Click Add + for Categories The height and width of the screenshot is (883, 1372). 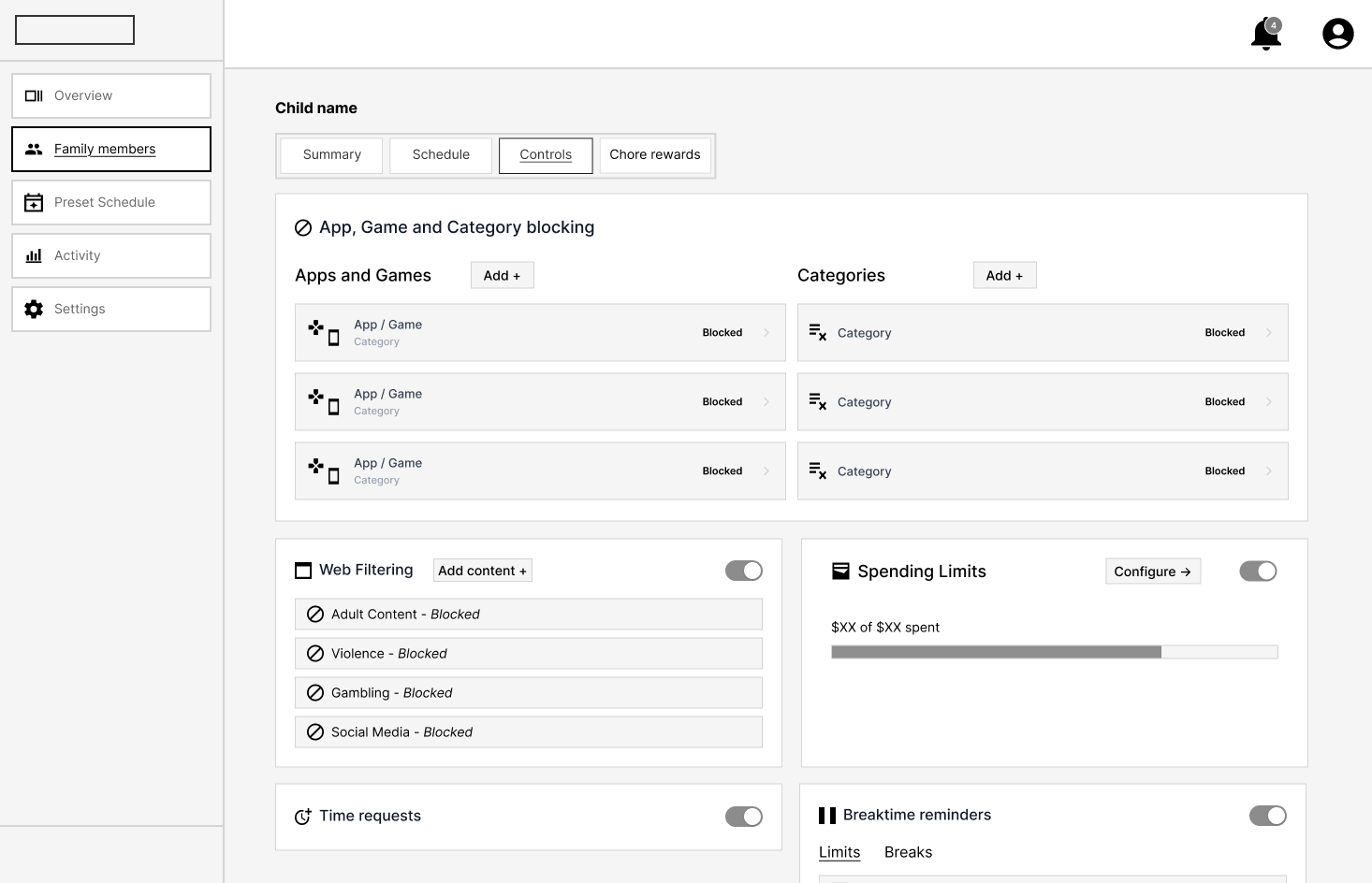pos(1005,275)
